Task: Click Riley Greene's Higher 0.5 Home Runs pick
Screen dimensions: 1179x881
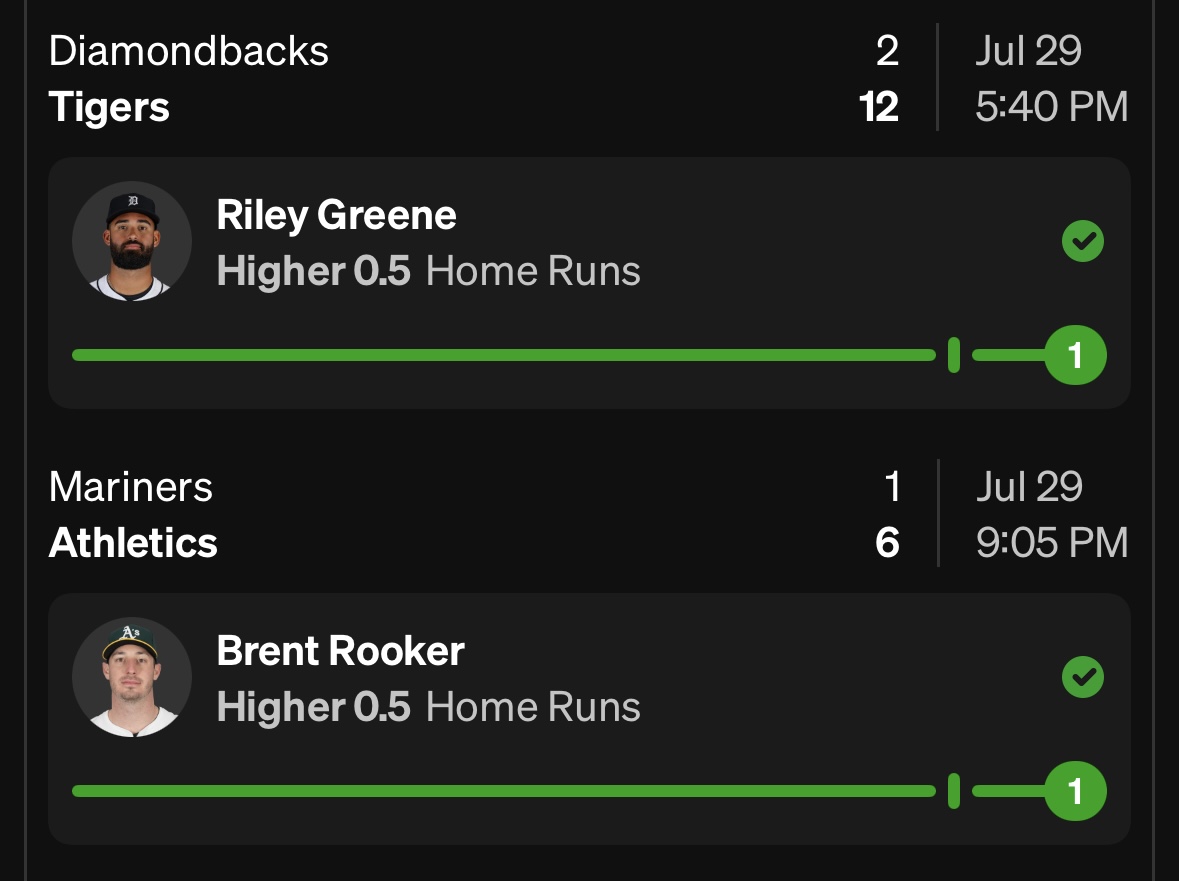Action: [428, 271]
